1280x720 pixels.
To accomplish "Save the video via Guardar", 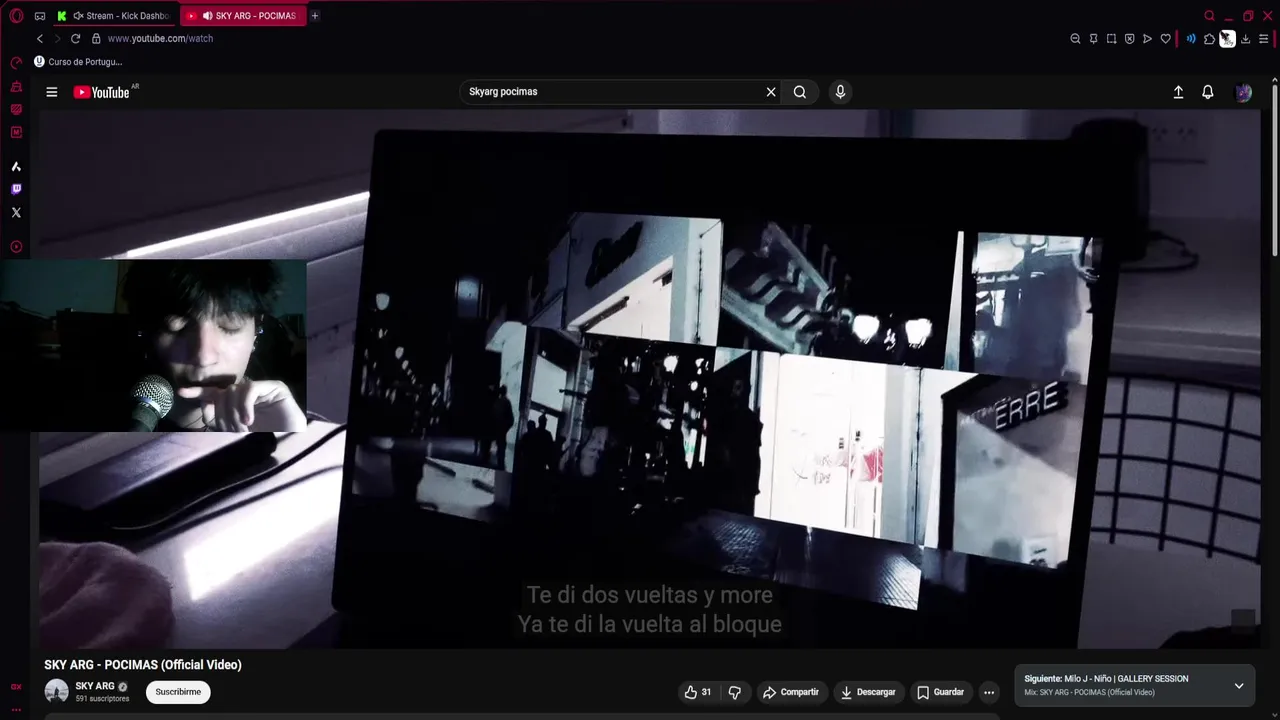I will [941, 692].
